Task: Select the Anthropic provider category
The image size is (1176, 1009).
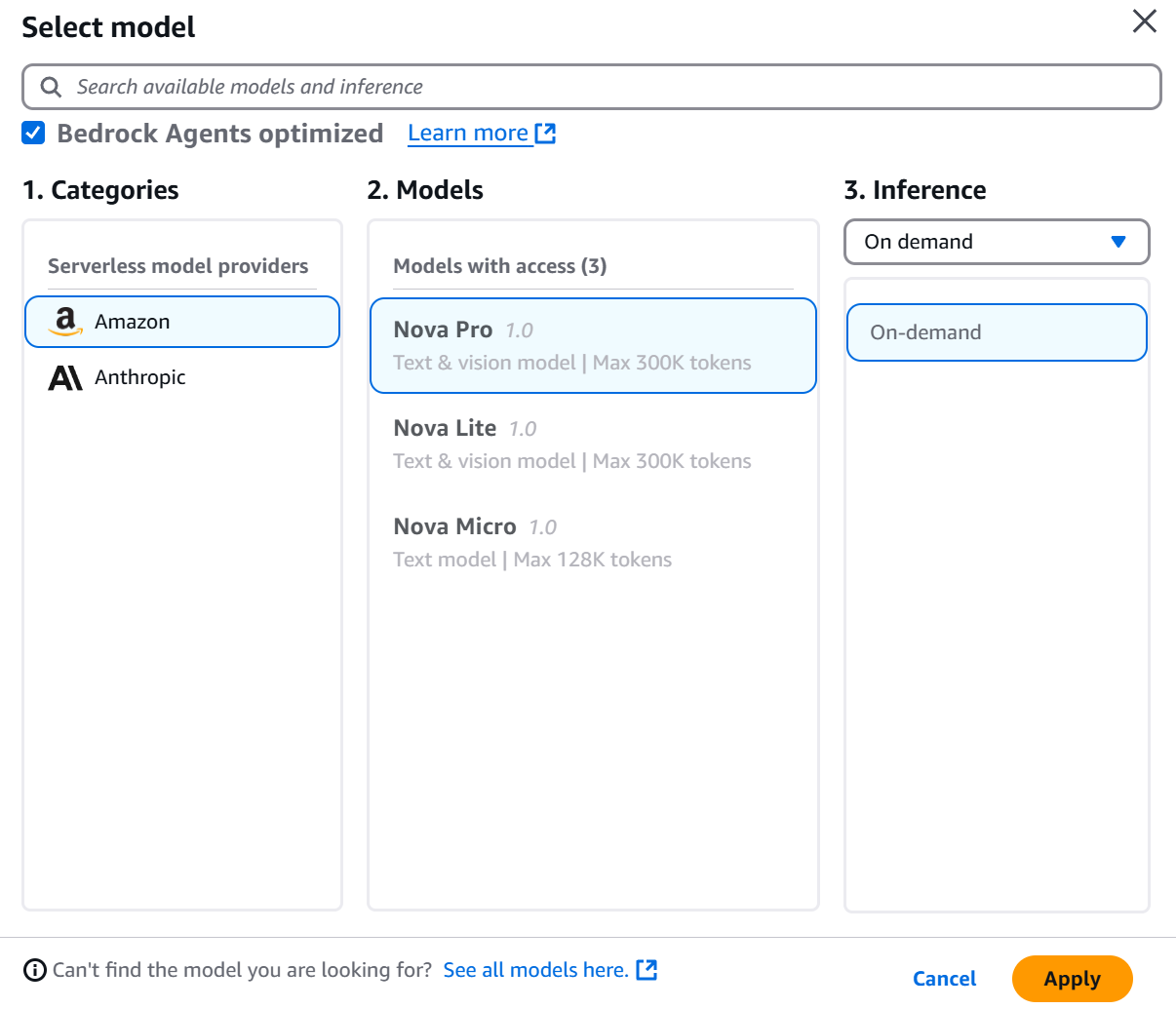Action: click(x=182, y=377)
